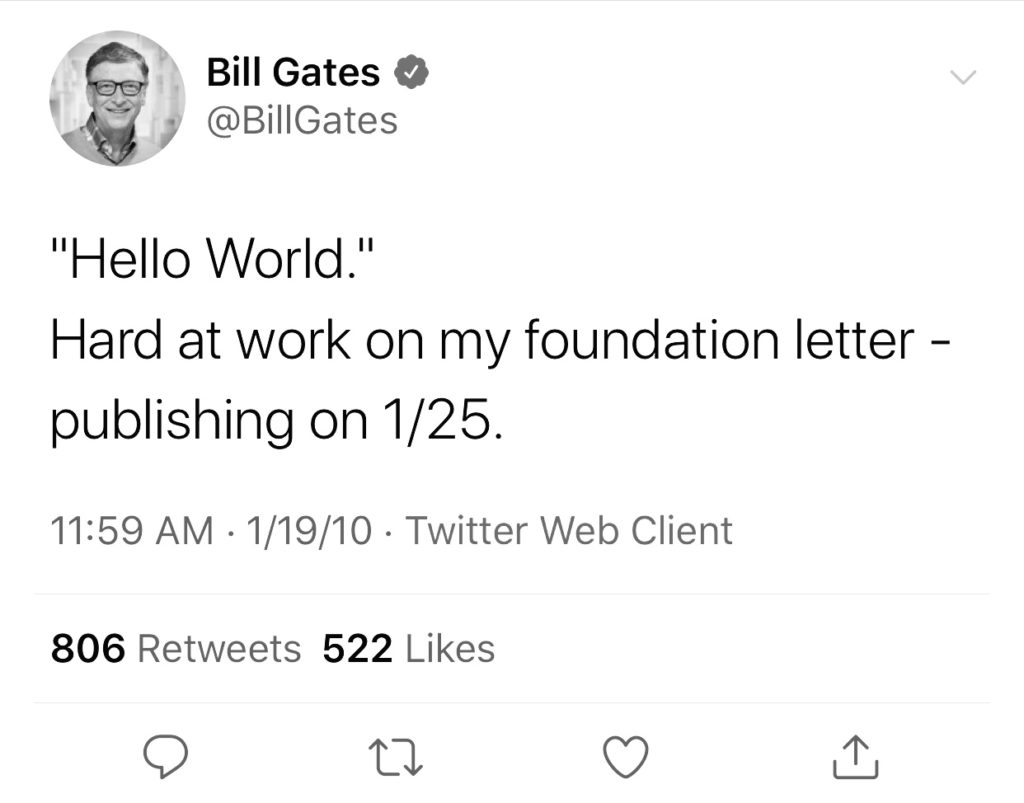Open the @BillGates handle link

(301, 121)
